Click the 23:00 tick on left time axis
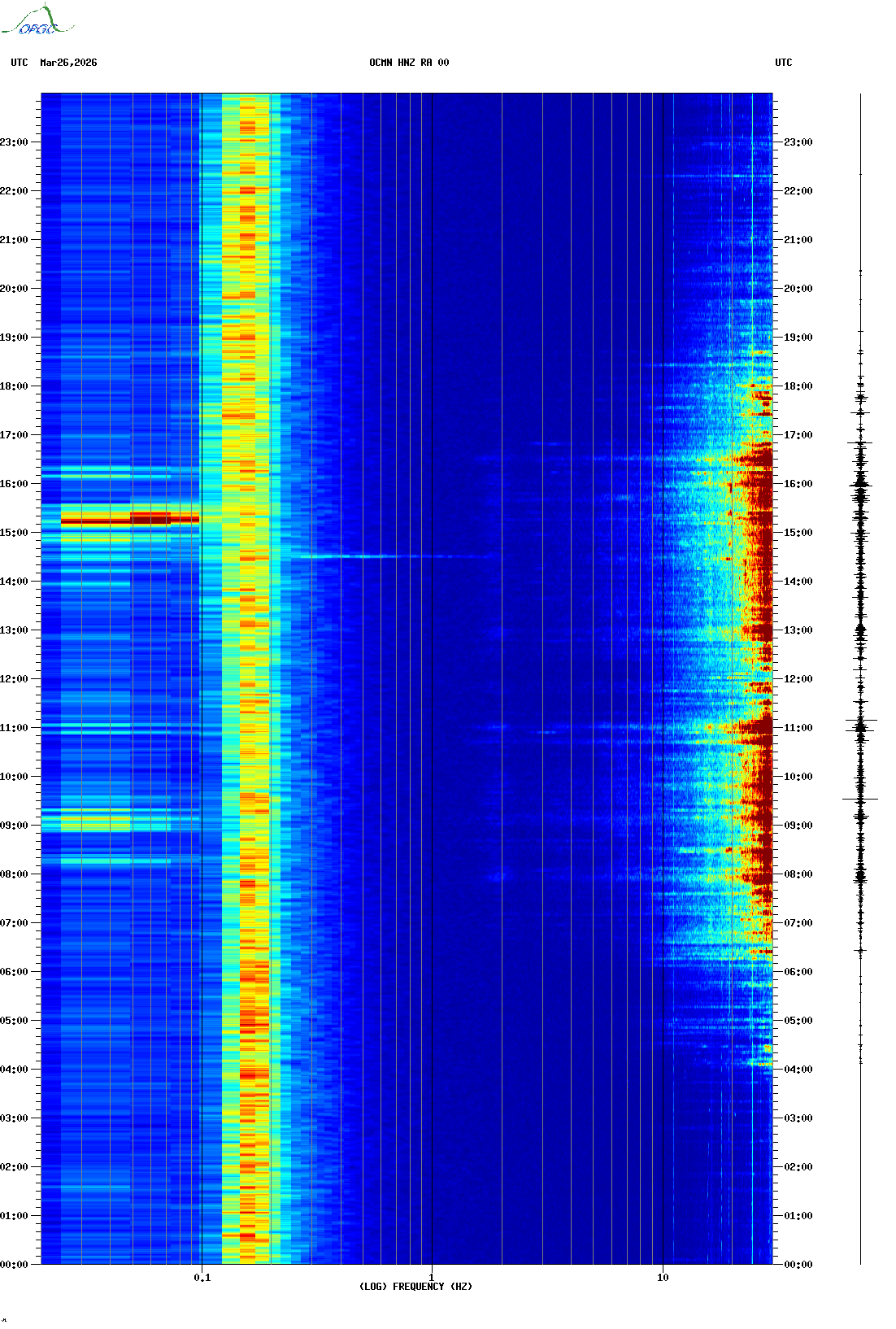This screenshot has width=896, height=1329. tap(15, 142)
